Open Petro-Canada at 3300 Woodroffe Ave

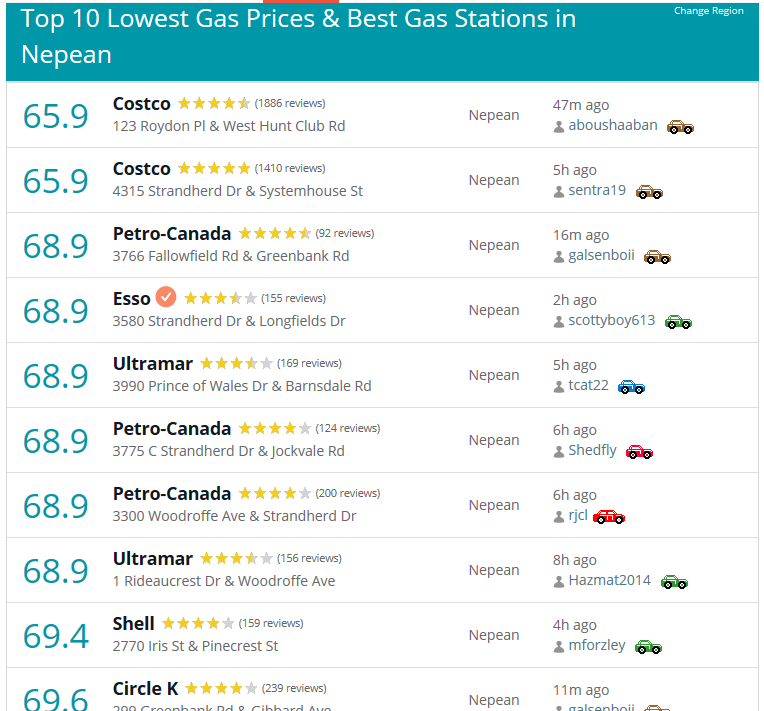point(172,494)
